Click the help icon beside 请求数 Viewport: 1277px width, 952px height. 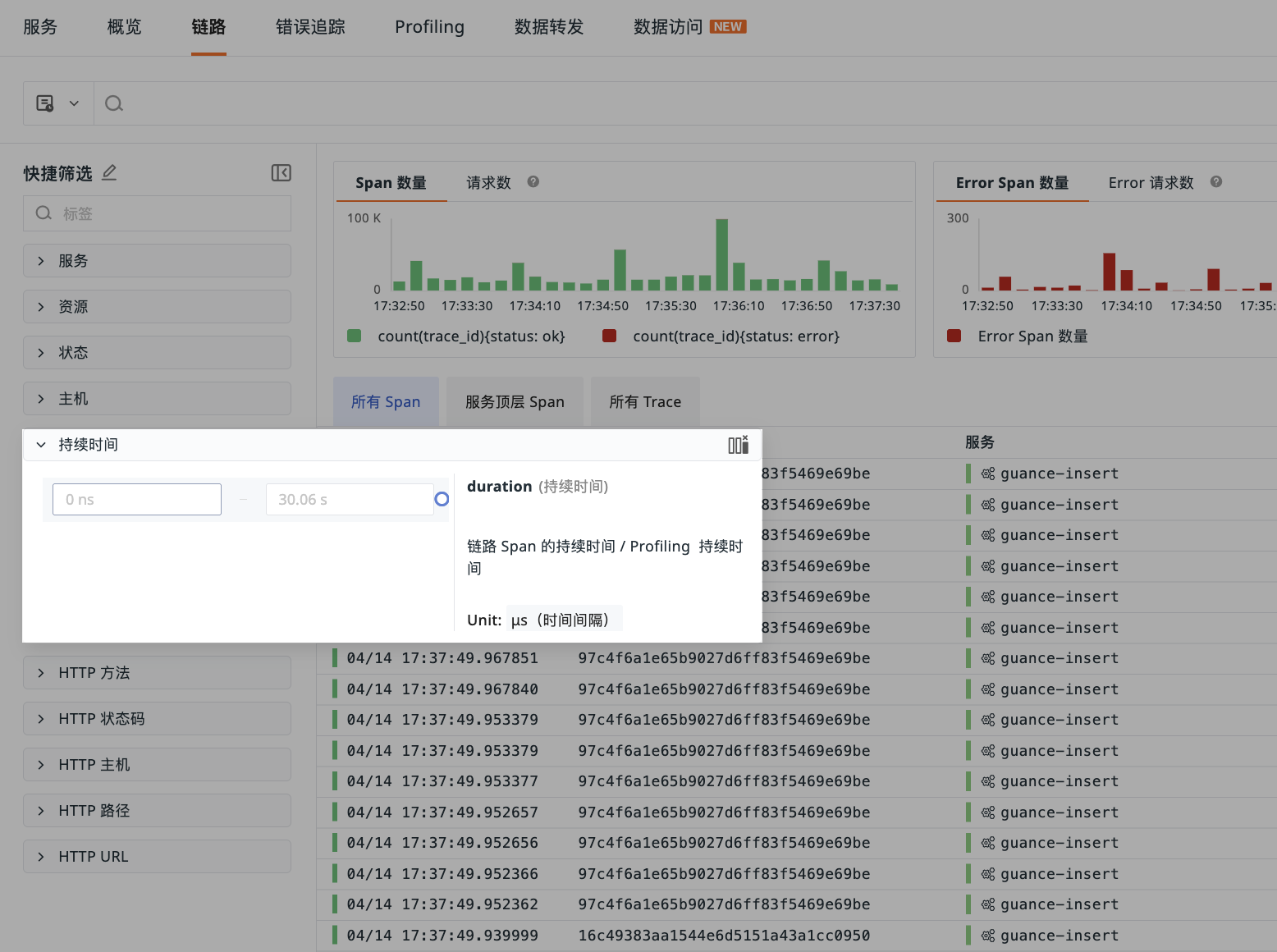(x=533, y=182)
